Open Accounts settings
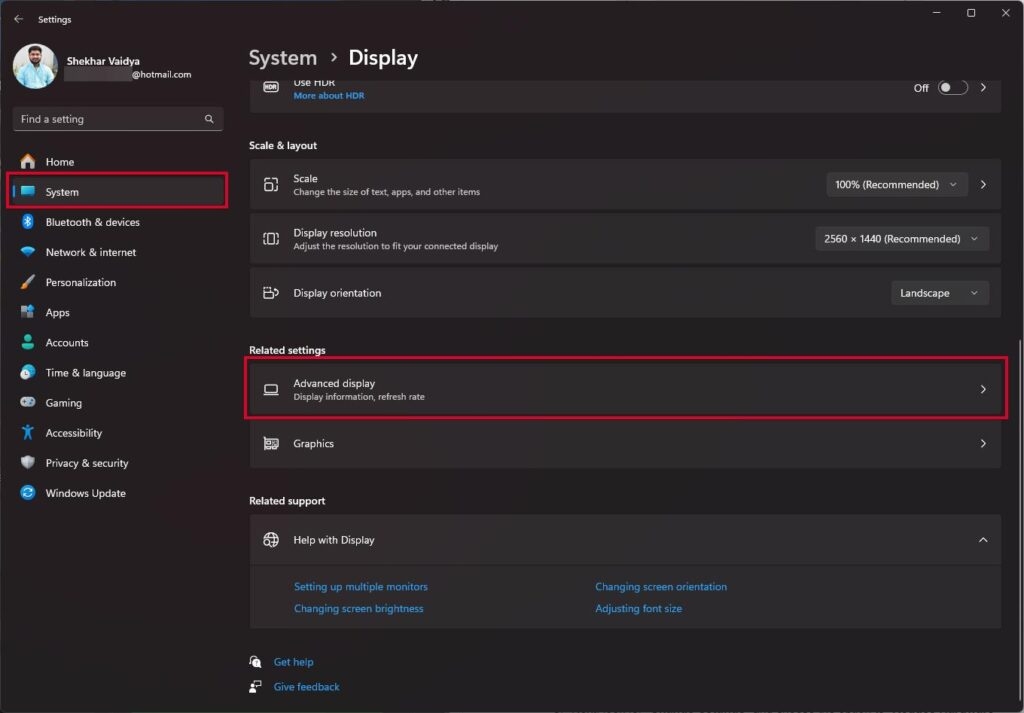The image size is (1024, 713). click(118, 341)
